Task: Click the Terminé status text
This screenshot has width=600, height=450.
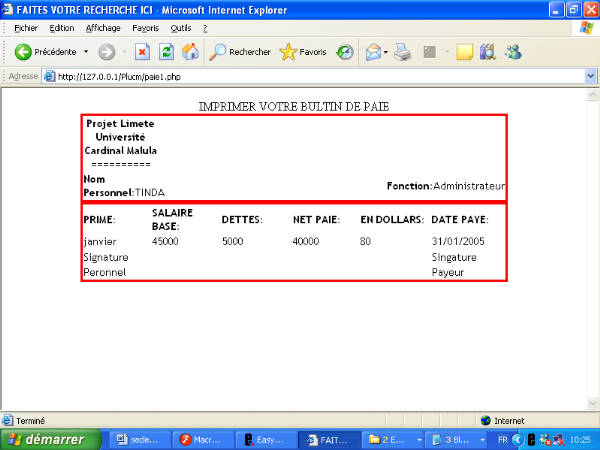Action: (x=30, y=421)
